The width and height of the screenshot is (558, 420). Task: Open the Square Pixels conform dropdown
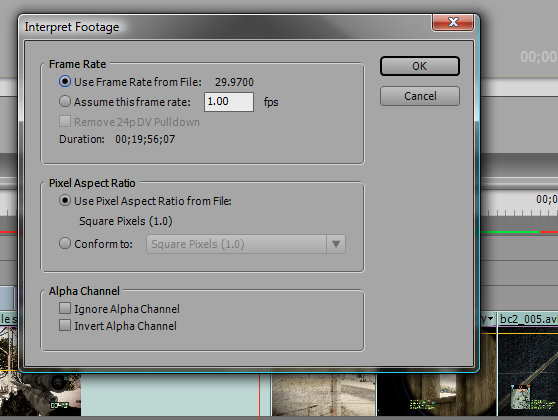pyautogui.click(x=246, y=244)
